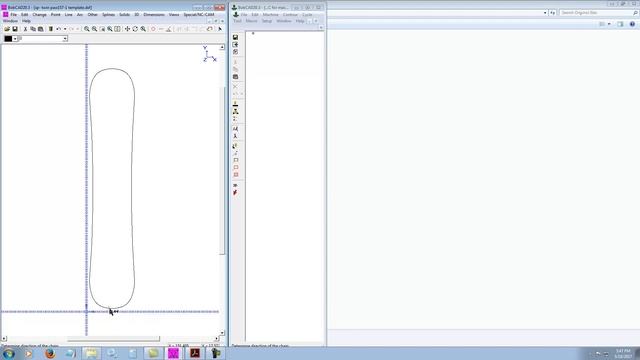Click the Zoom out magnifier icon
640x360 pixels.
tap(94, 29)
